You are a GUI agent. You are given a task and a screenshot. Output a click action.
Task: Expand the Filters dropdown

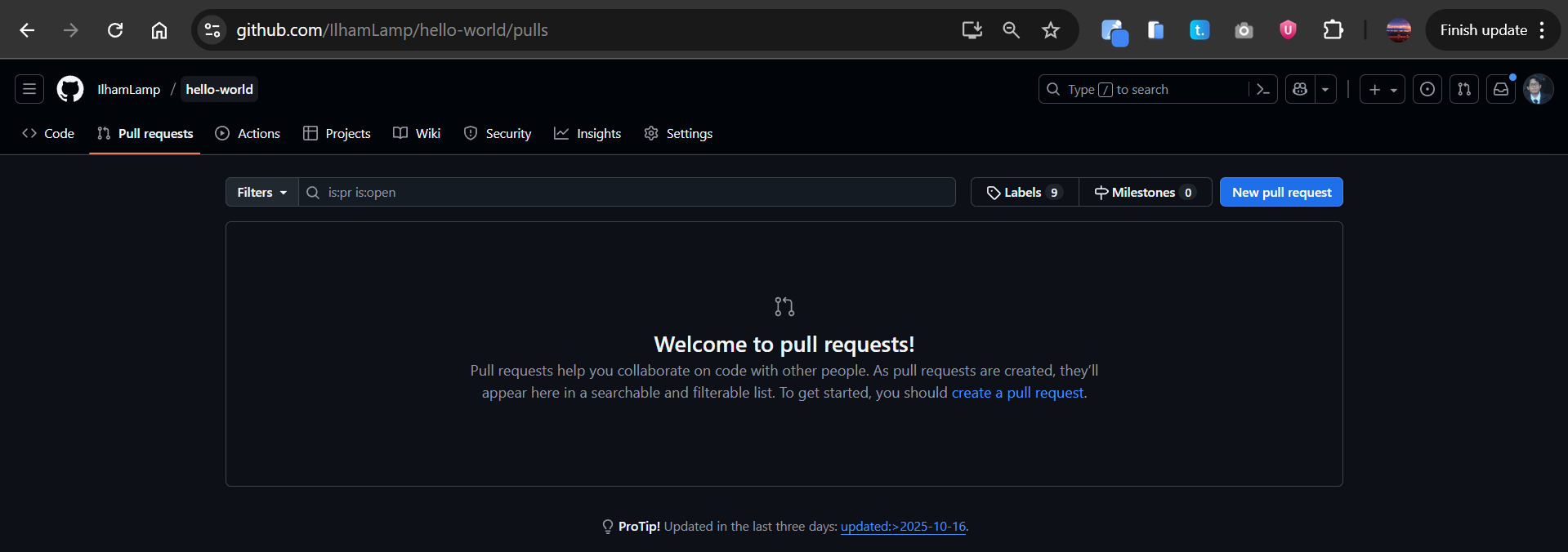point(261,192)
